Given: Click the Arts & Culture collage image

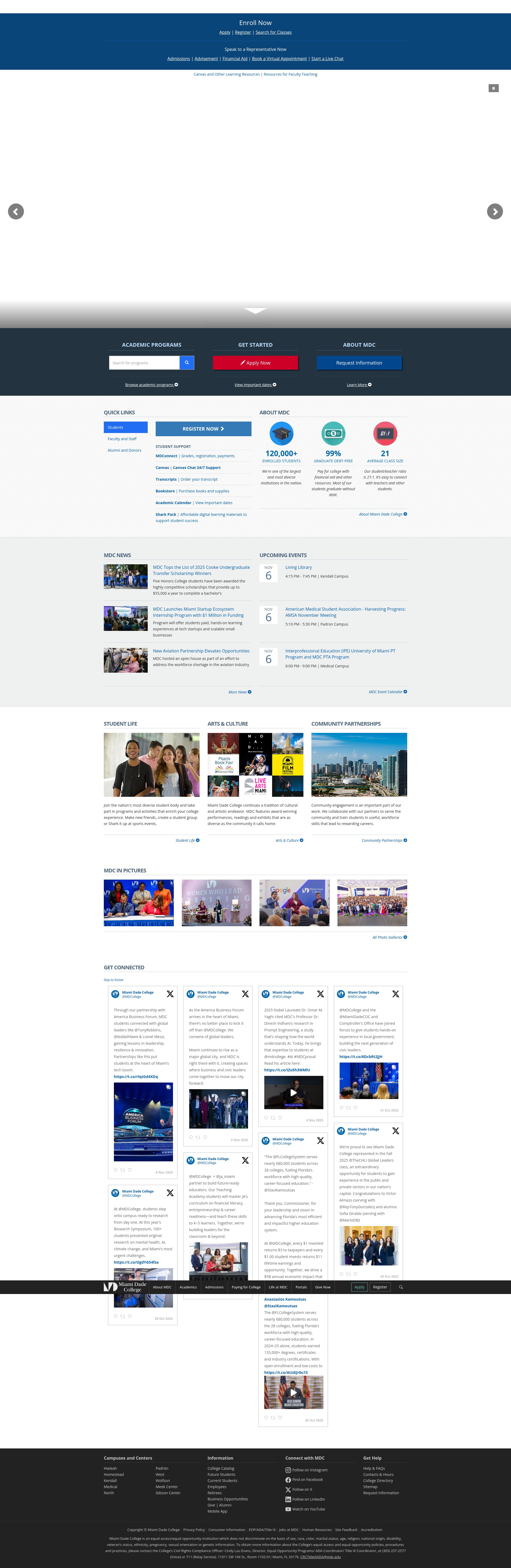Looking at the screenshot, I should tap(256, 765).
